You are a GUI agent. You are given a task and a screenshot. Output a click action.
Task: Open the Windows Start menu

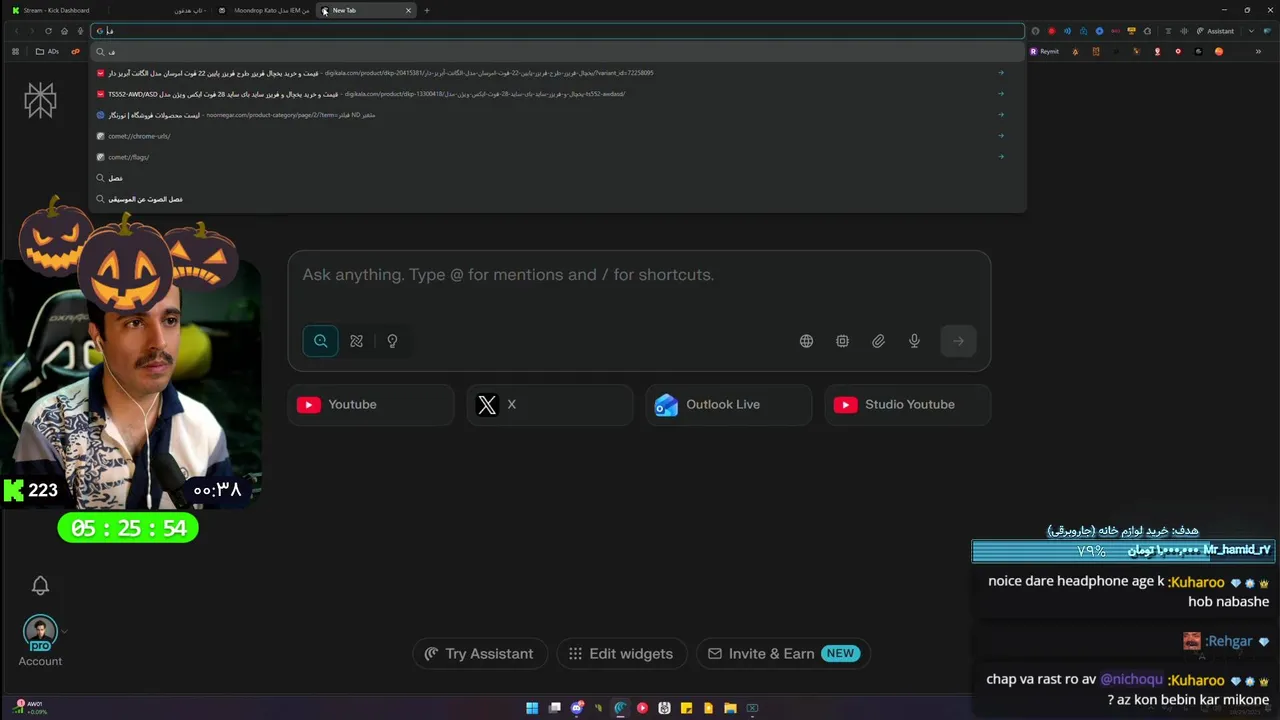532,708
